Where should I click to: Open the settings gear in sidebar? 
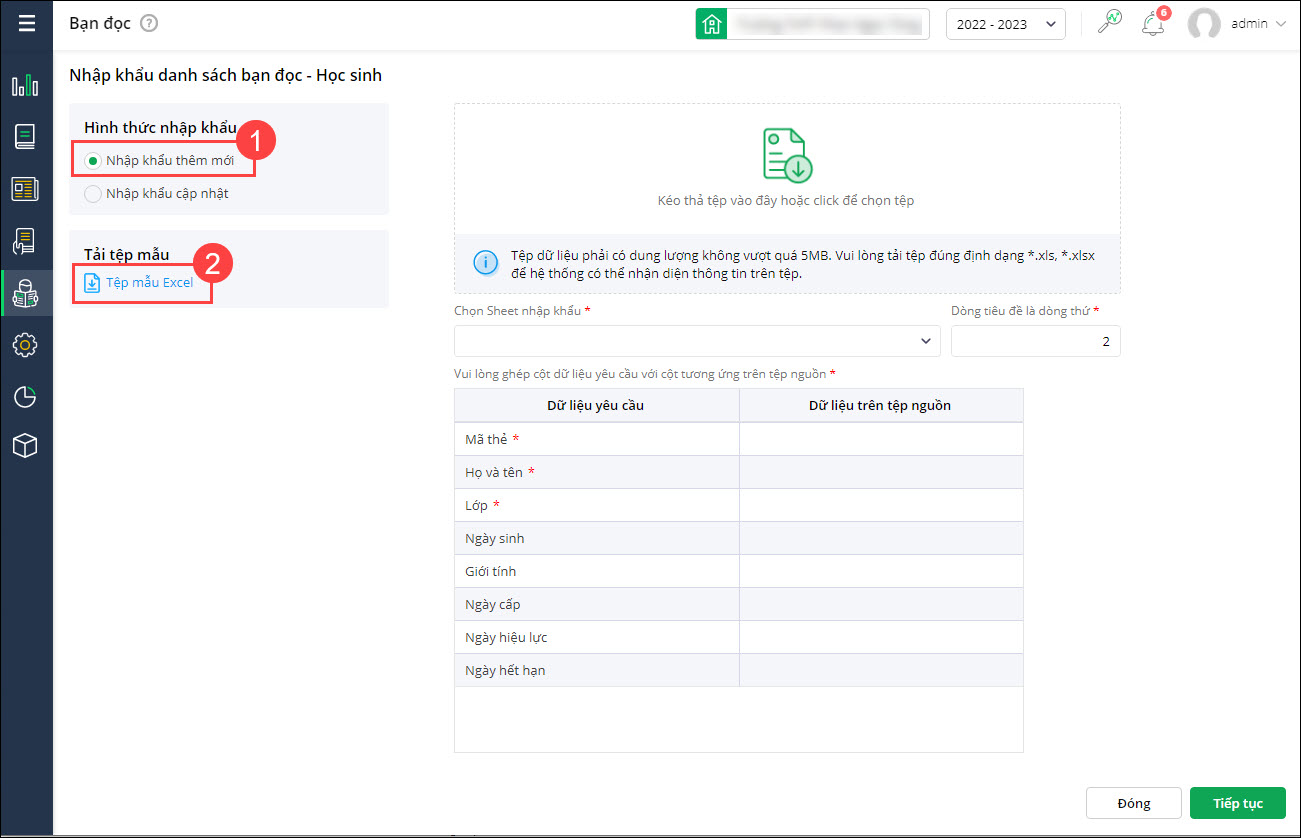26,345
